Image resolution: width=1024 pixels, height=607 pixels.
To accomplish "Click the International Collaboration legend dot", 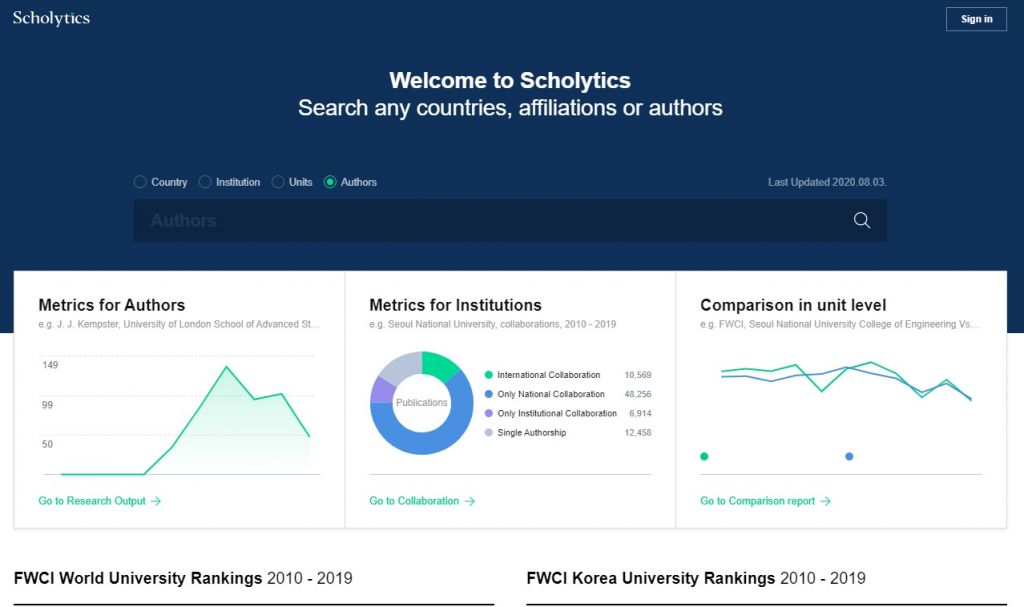I will point(488,375).
